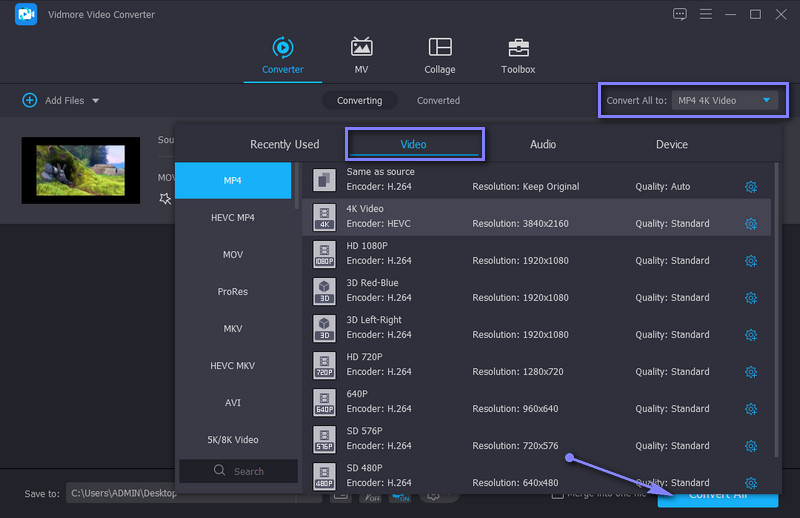Switch to the Audio format tab

coord(543,144)
